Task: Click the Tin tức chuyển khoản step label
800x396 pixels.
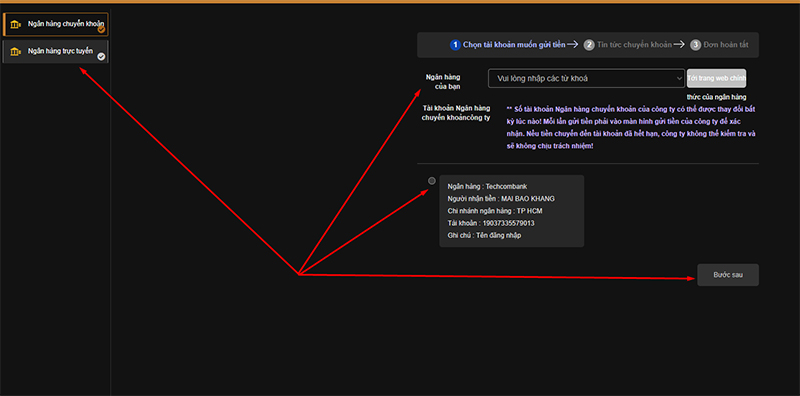Action: [x=634, y=45]
